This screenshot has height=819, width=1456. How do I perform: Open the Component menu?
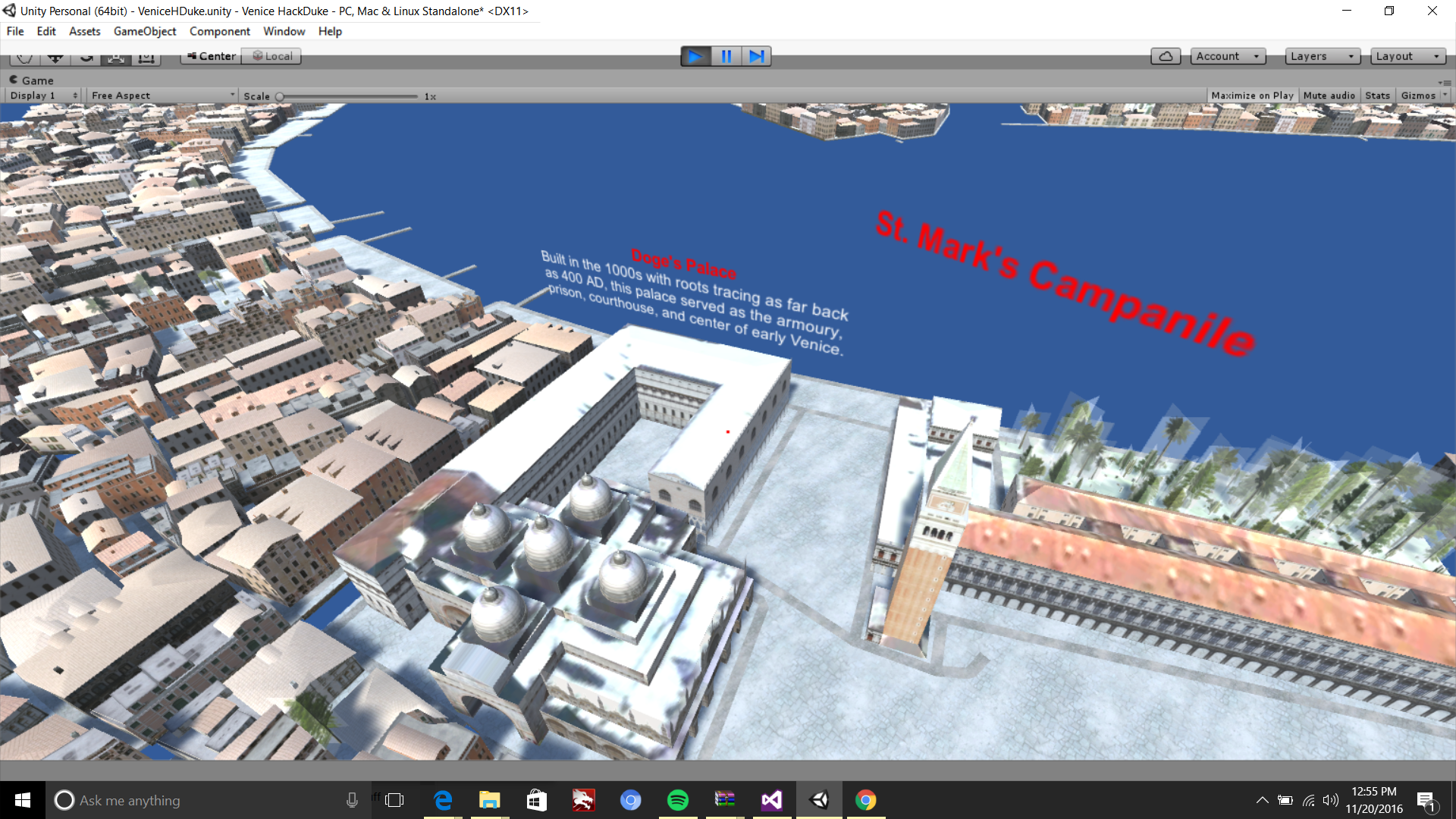coord(219,31)
